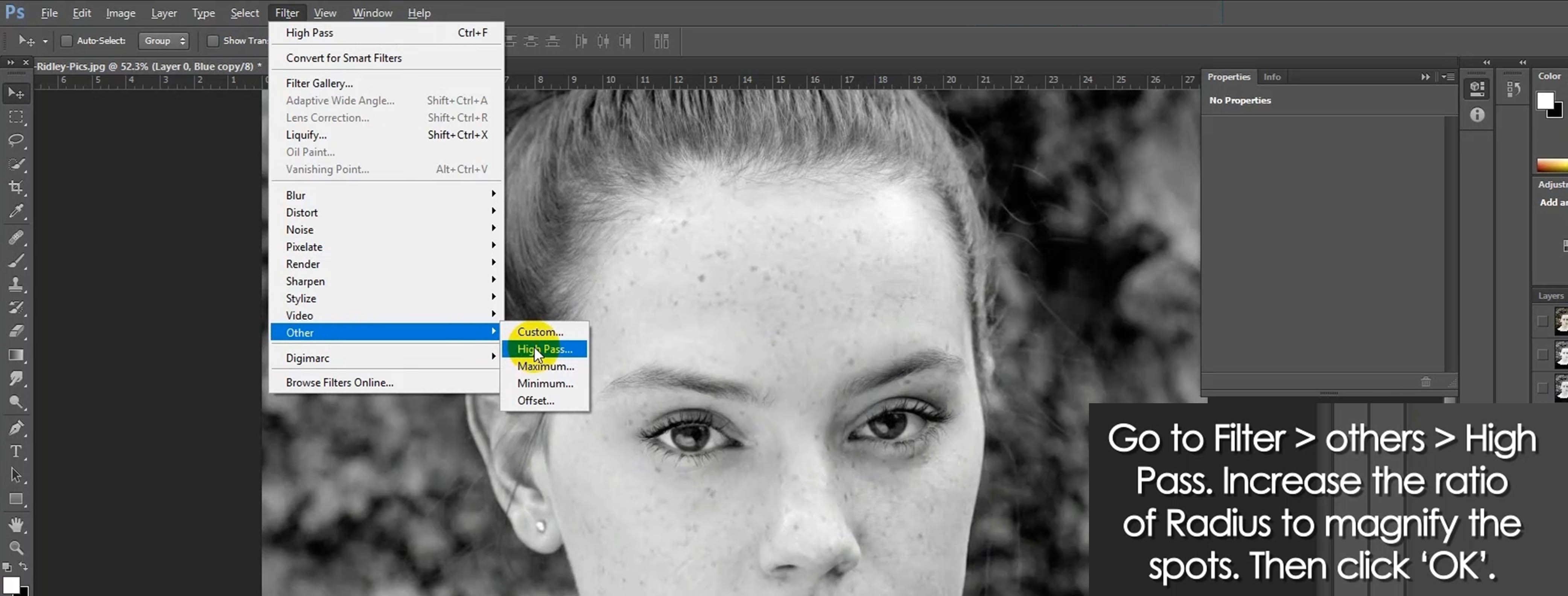
Task: Select the Rectangular Marquee tool
Action: pos(16,117)
